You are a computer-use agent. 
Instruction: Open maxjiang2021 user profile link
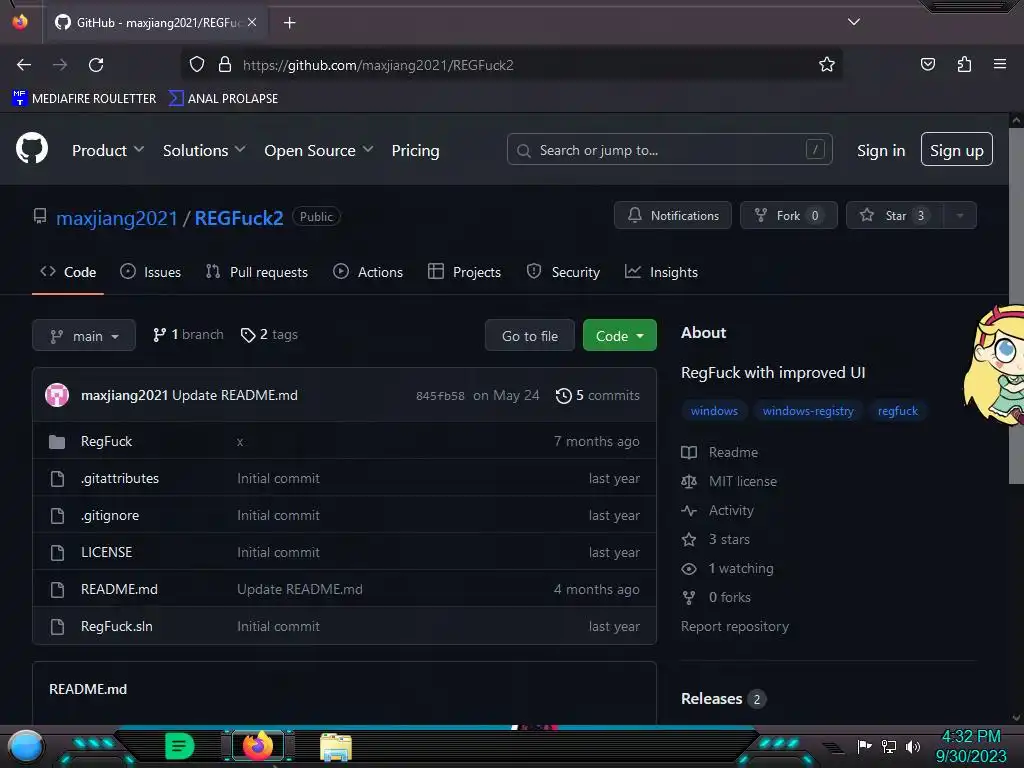tap(116, 218)
